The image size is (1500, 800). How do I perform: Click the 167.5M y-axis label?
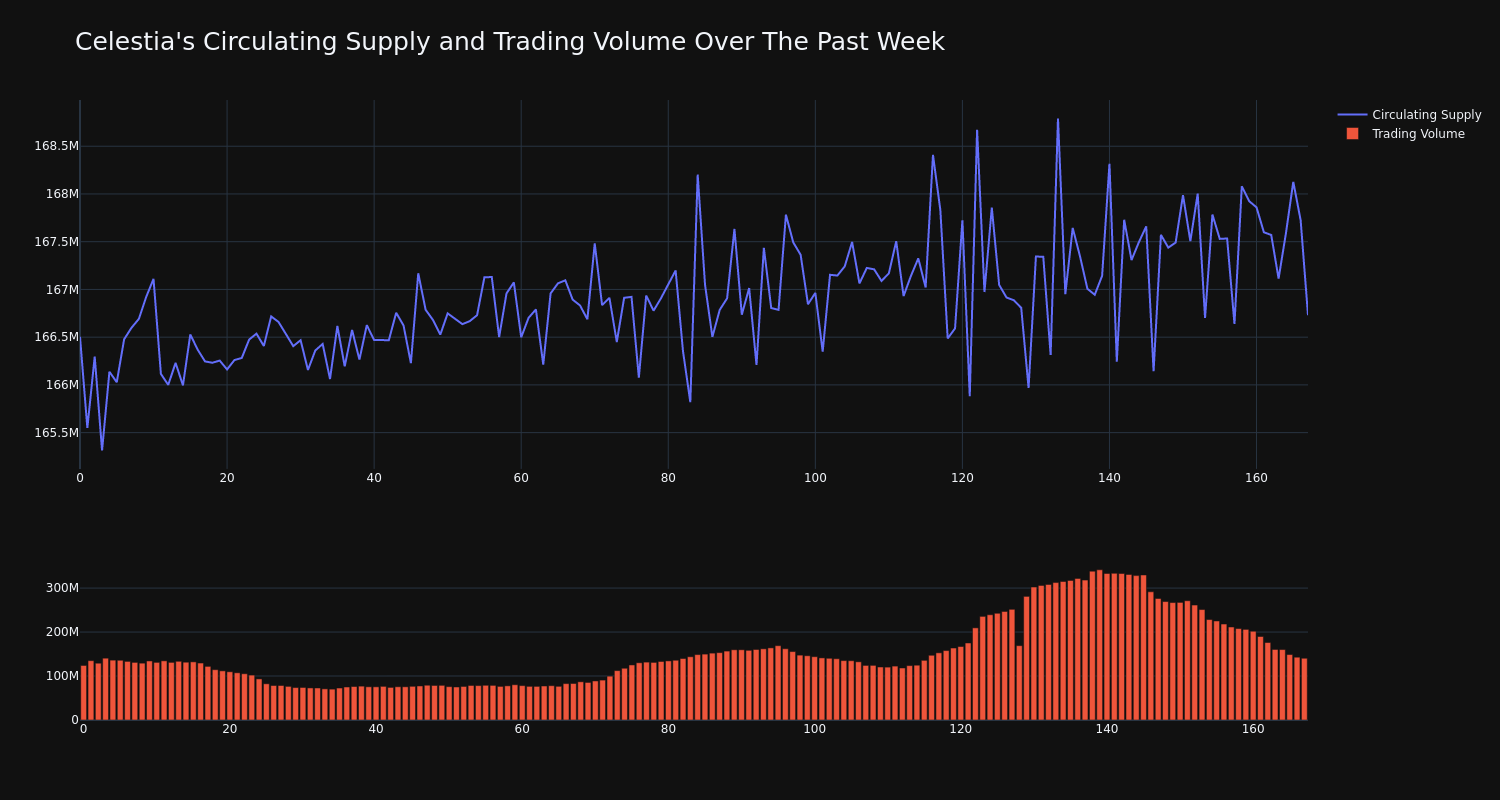pyautogui.click(x=56, y=242)
